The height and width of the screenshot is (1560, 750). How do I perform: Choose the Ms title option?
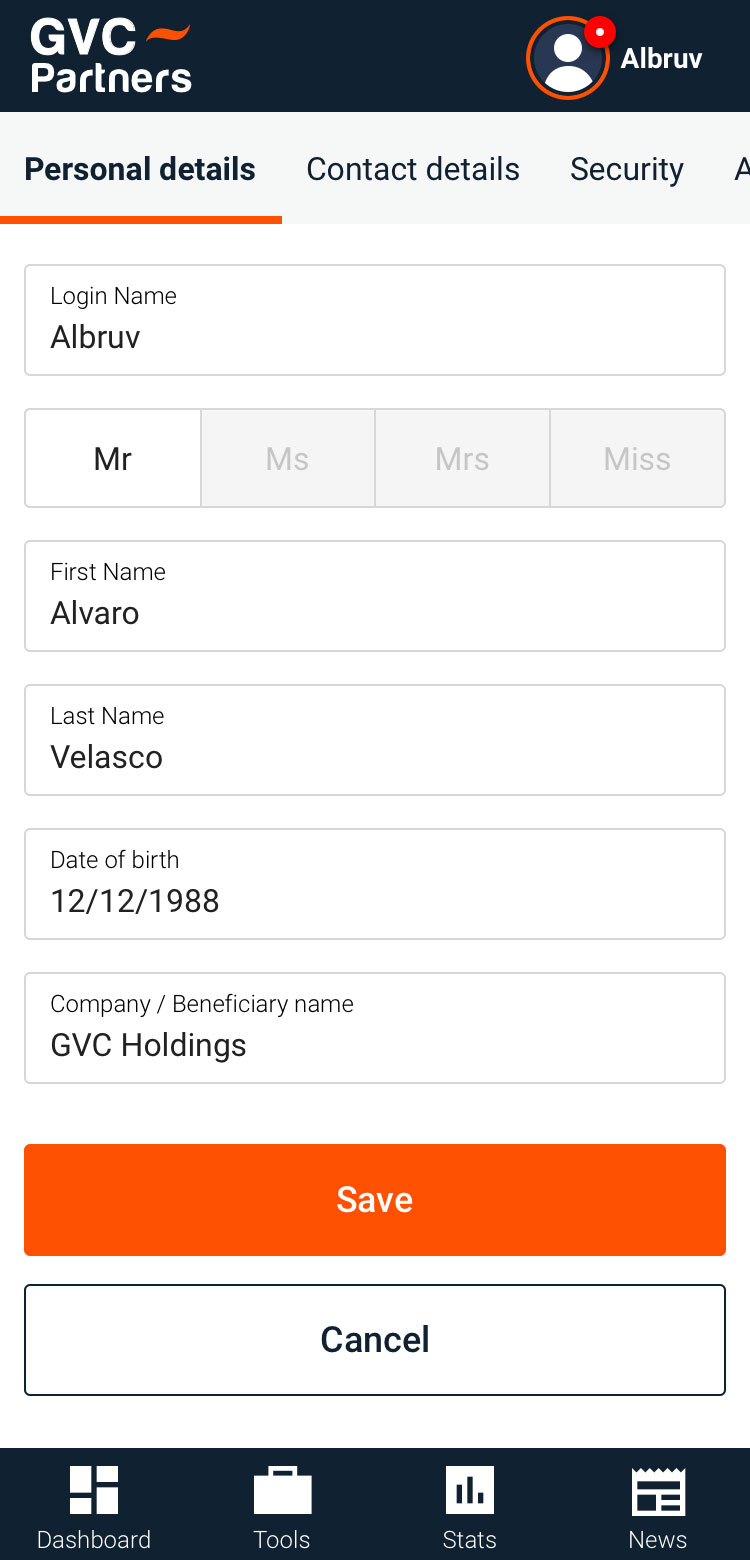tap(288, 459)
